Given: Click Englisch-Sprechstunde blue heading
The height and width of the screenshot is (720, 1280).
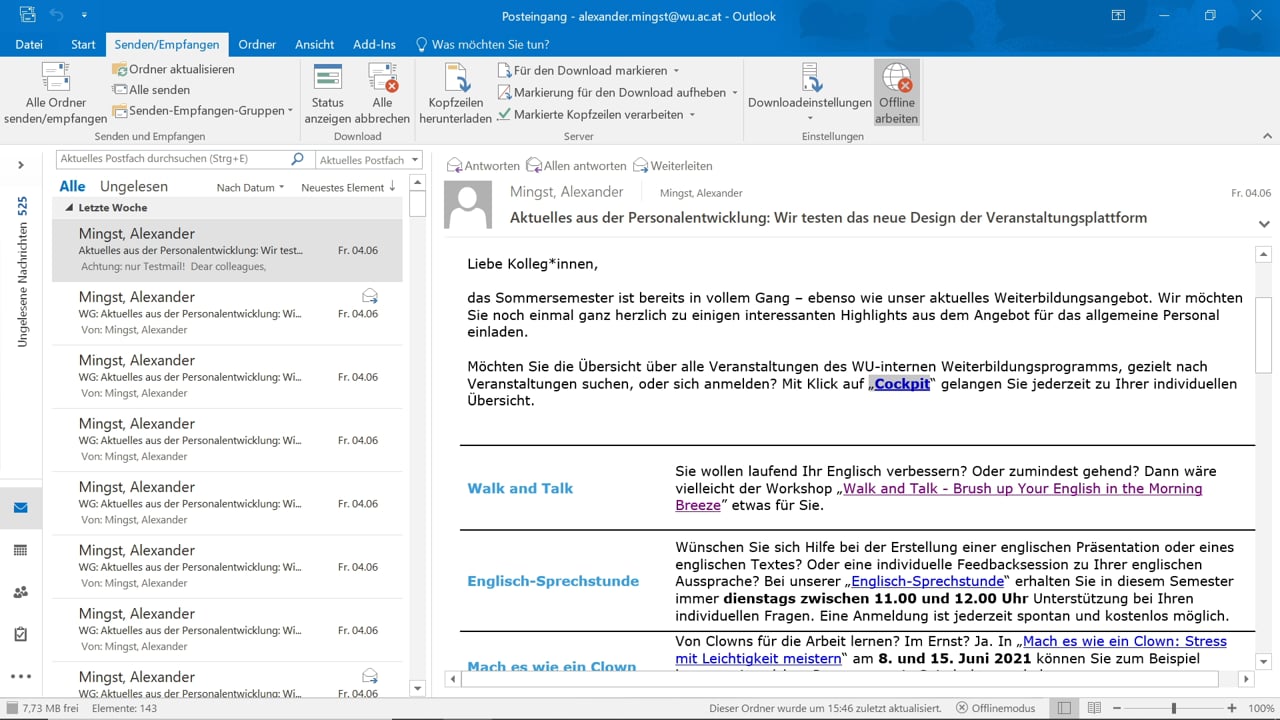Looking at the screenshot, I should tap(553, 581).
